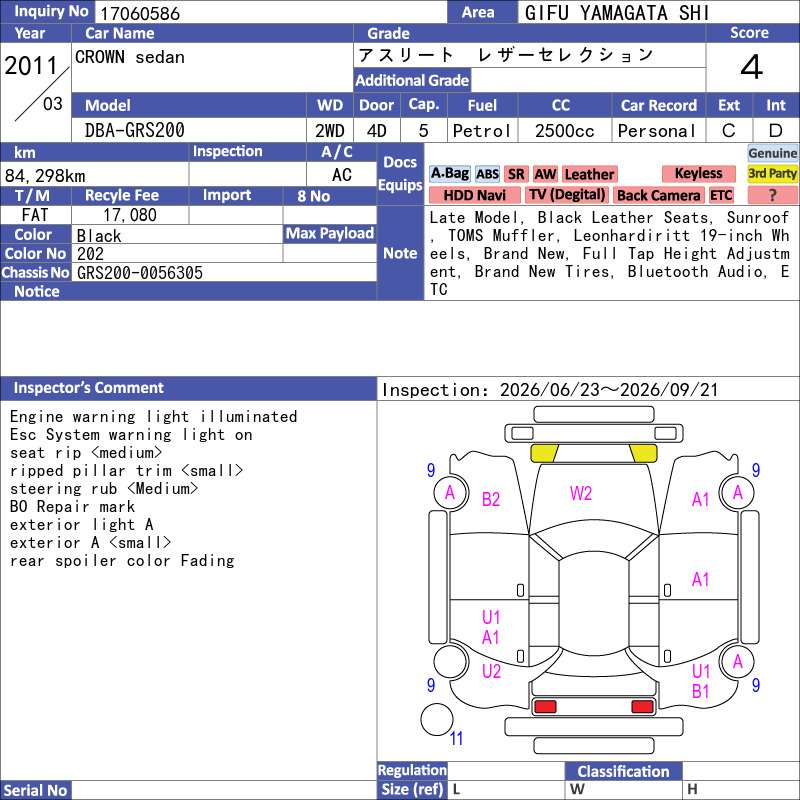Viewport: 800px width, 800px height.
Task: Click the A-Bag equipment badge
Action: point(449,174)
